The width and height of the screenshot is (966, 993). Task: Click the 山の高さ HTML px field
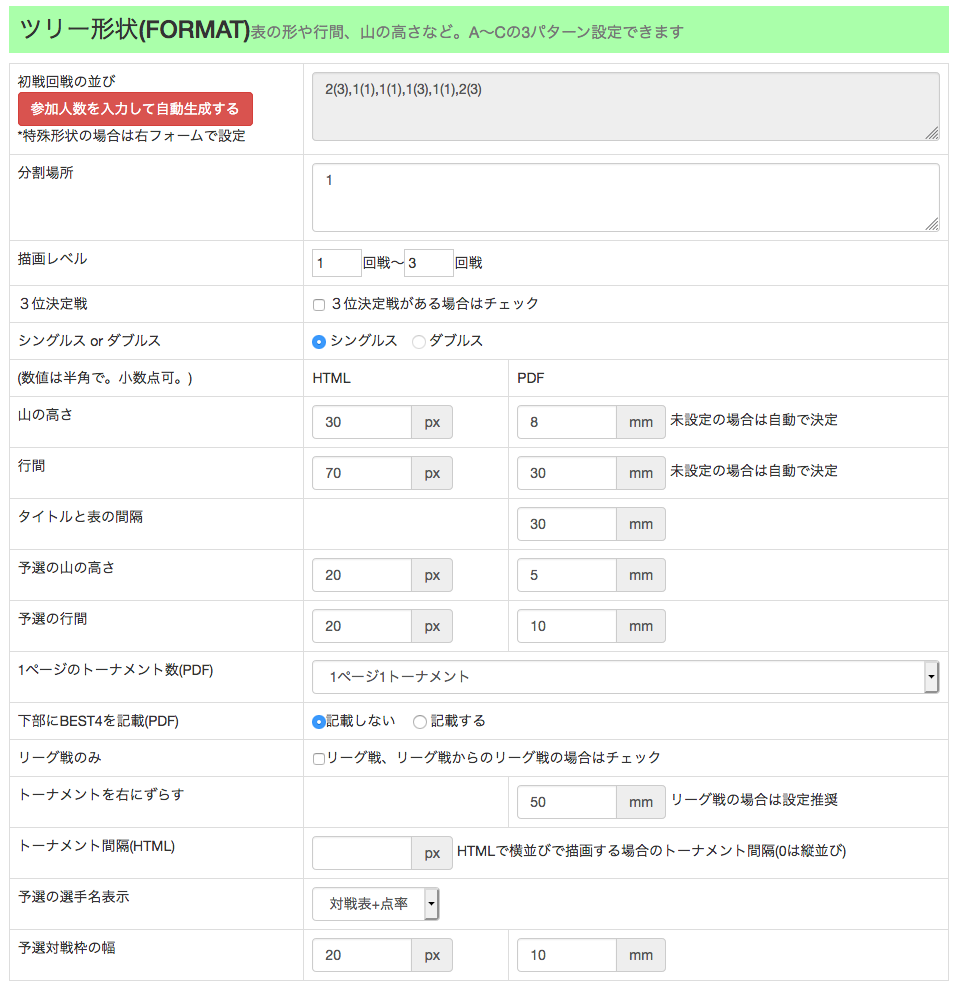point(362,422)
